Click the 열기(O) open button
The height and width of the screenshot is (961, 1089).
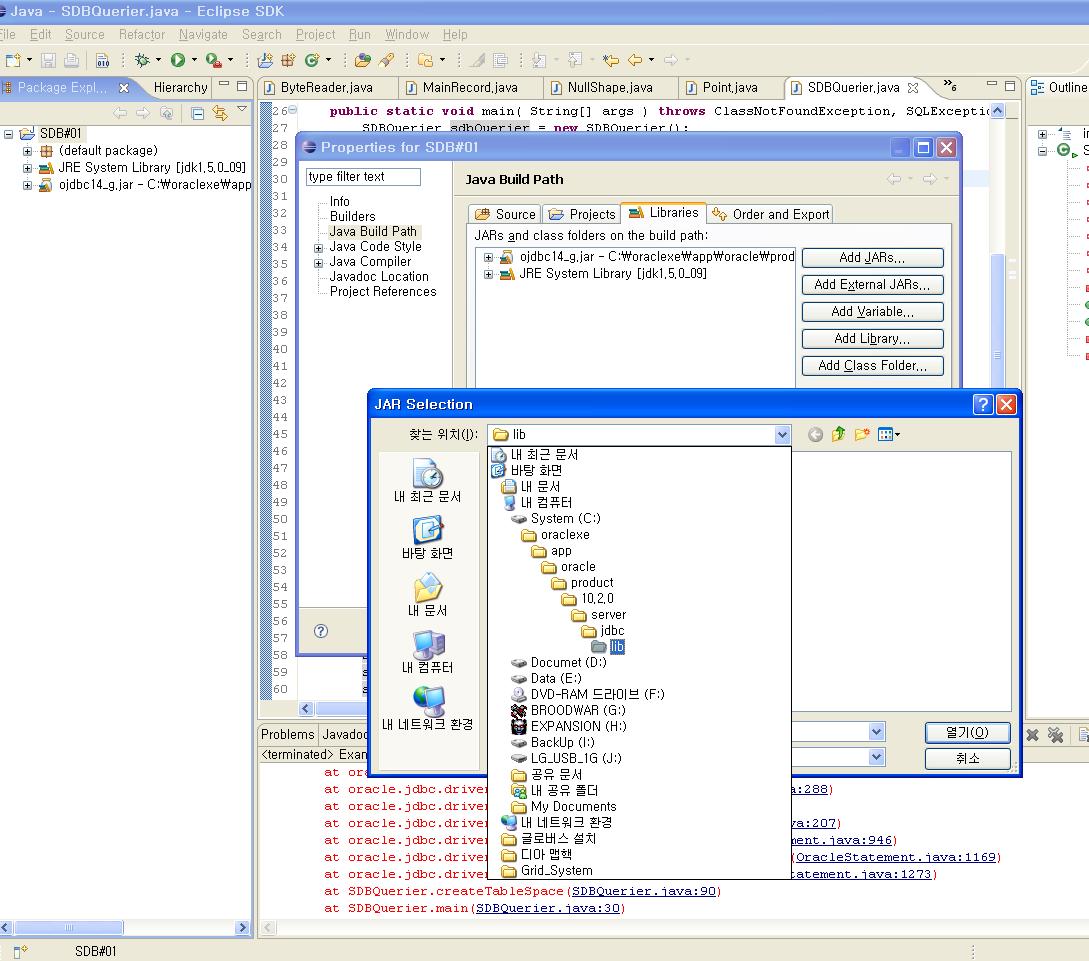967,733
